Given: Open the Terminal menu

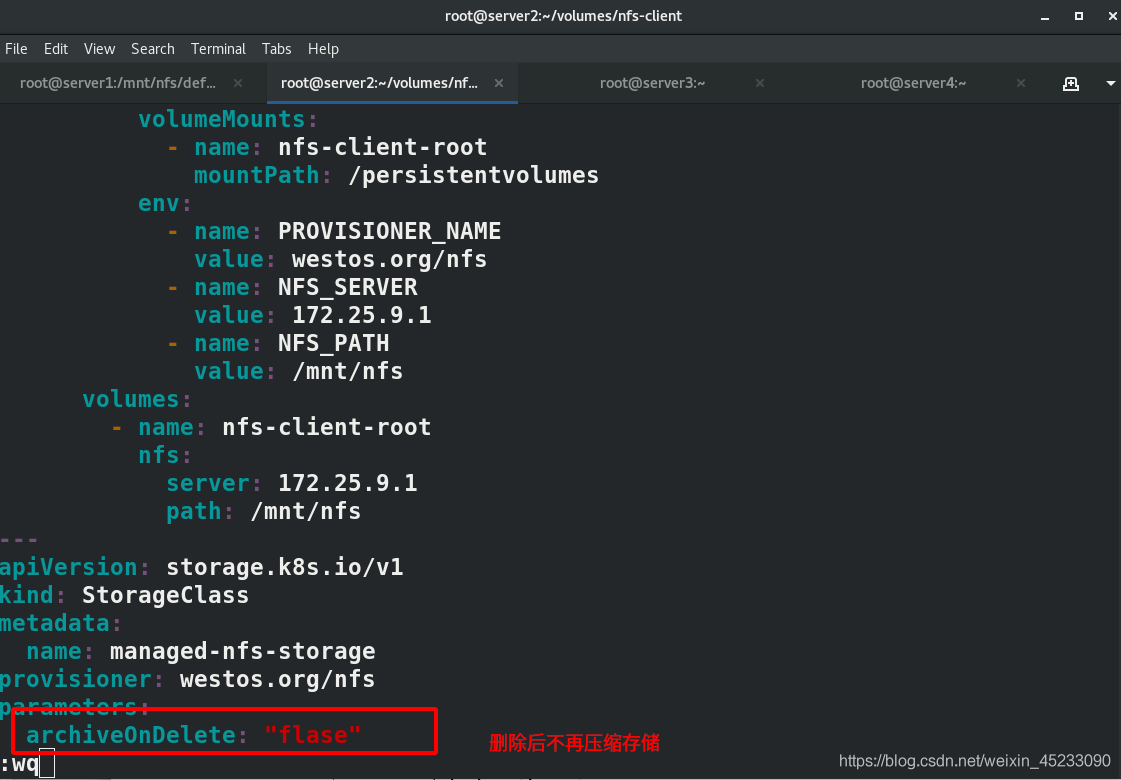Looking at the screenshot, I should (x=218, y=49).
